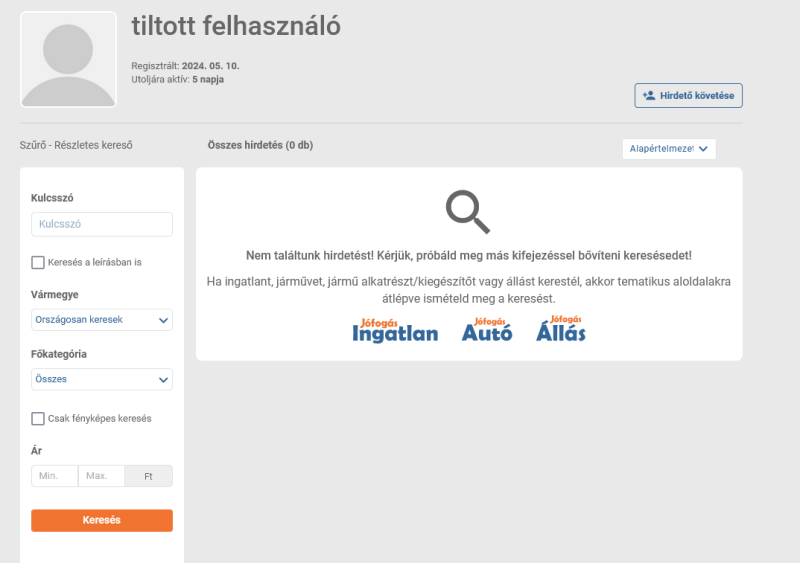Click the Kulcsszó keyword input field

pyautogui.click(x=102, y=224)
